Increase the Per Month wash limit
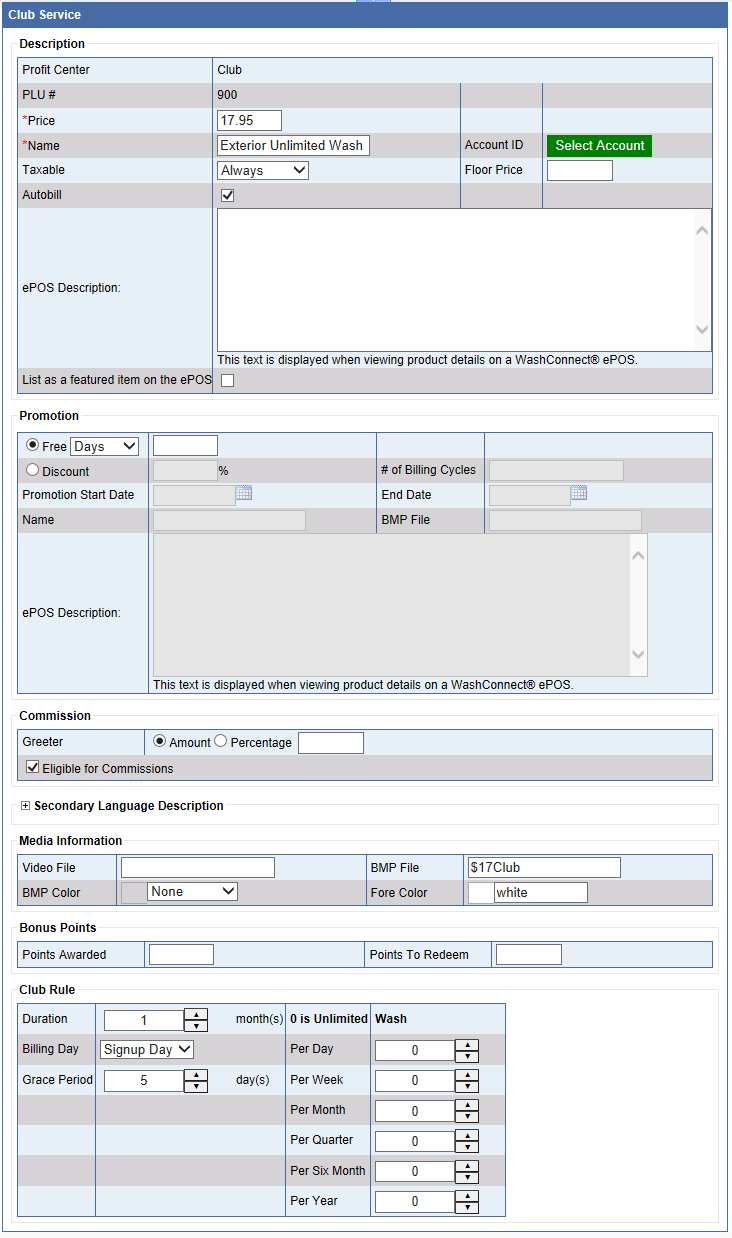Screen dimensions: 732x1238 tap(466, 1105)
